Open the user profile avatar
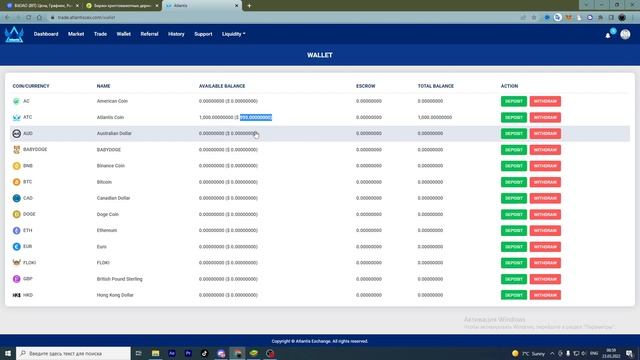Viewport: 640px width, 360px height. tap(625, 34)
